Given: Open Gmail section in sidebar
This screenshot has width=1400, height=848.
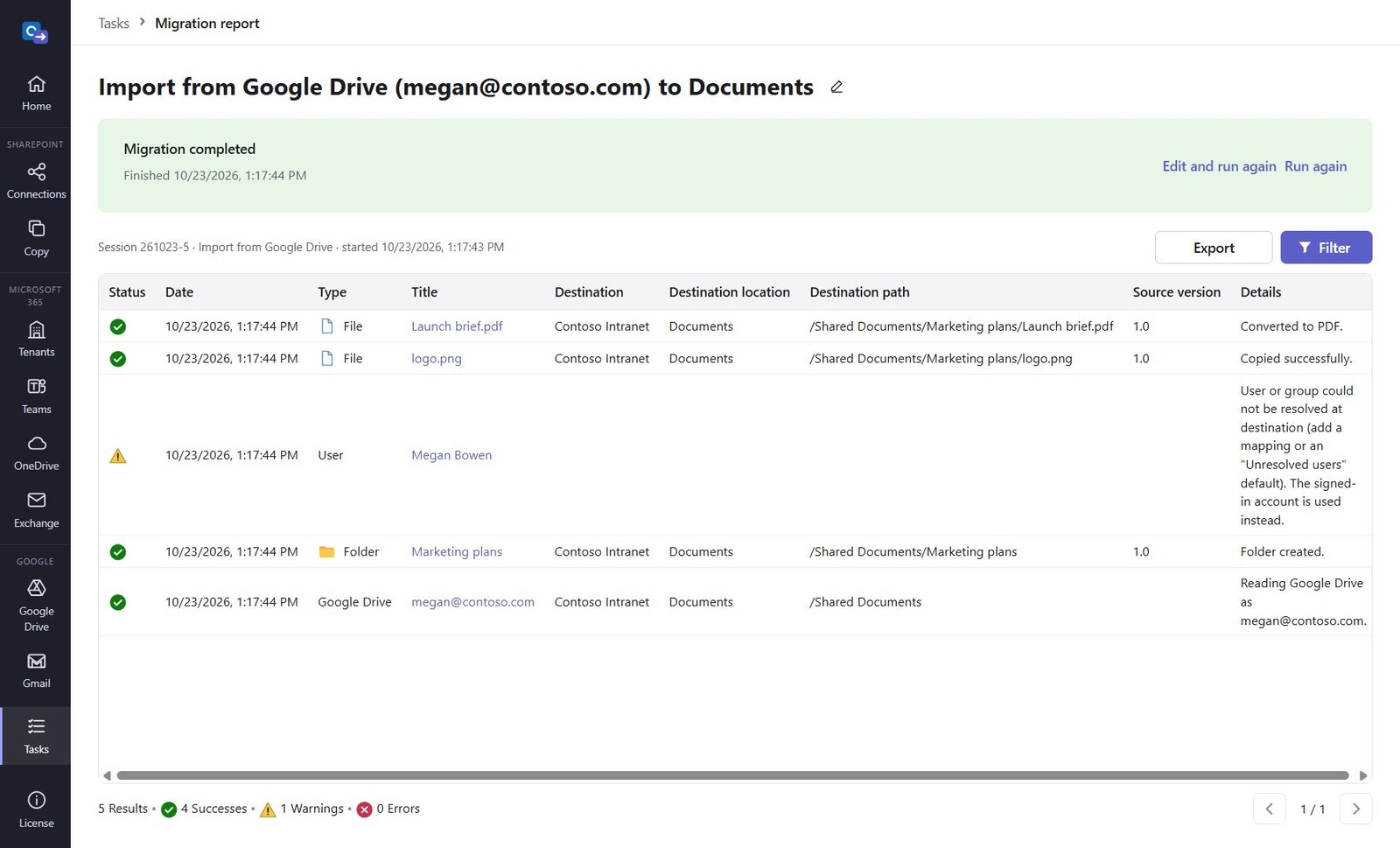Looking at the screenshot, I should pos(36,671).
